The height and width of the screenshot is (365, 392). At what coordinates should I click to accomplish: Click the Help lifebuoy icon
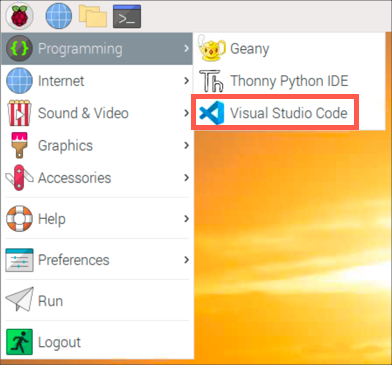coord(19,219)
